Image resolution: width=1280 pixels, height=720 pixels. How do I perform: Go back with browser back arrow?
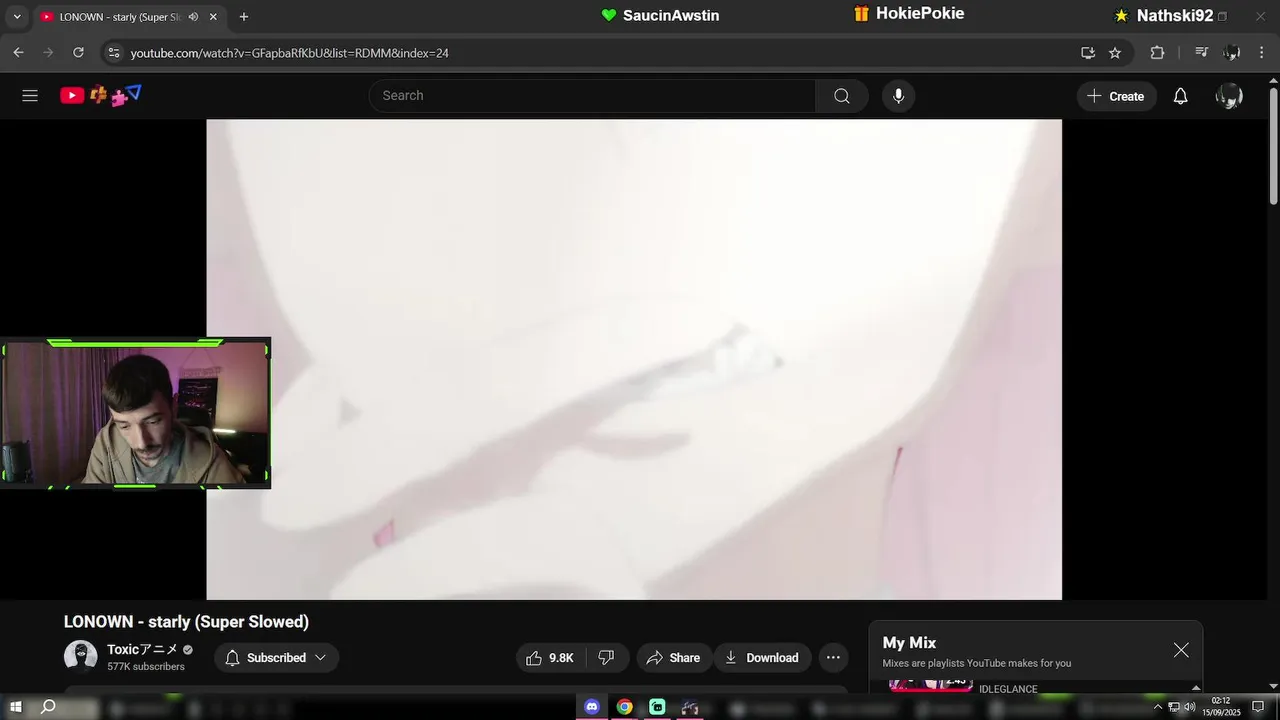pyautogui.click(x=18, y=53)
